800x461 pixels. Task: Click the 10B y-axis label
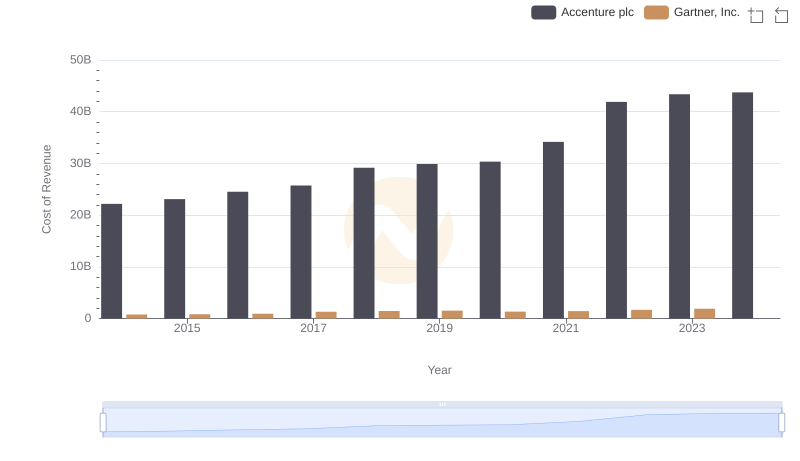point(81,266)
